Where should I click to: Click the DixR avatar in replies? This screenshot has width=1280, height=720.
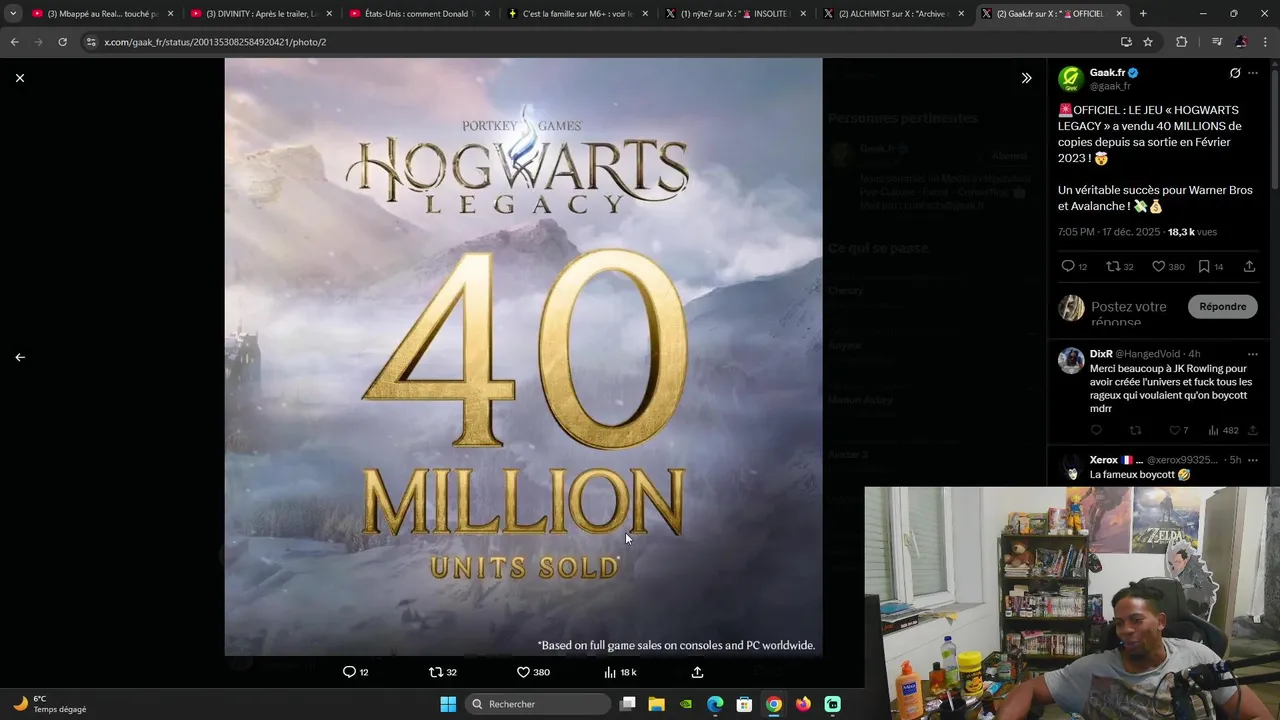[1071, 360]
